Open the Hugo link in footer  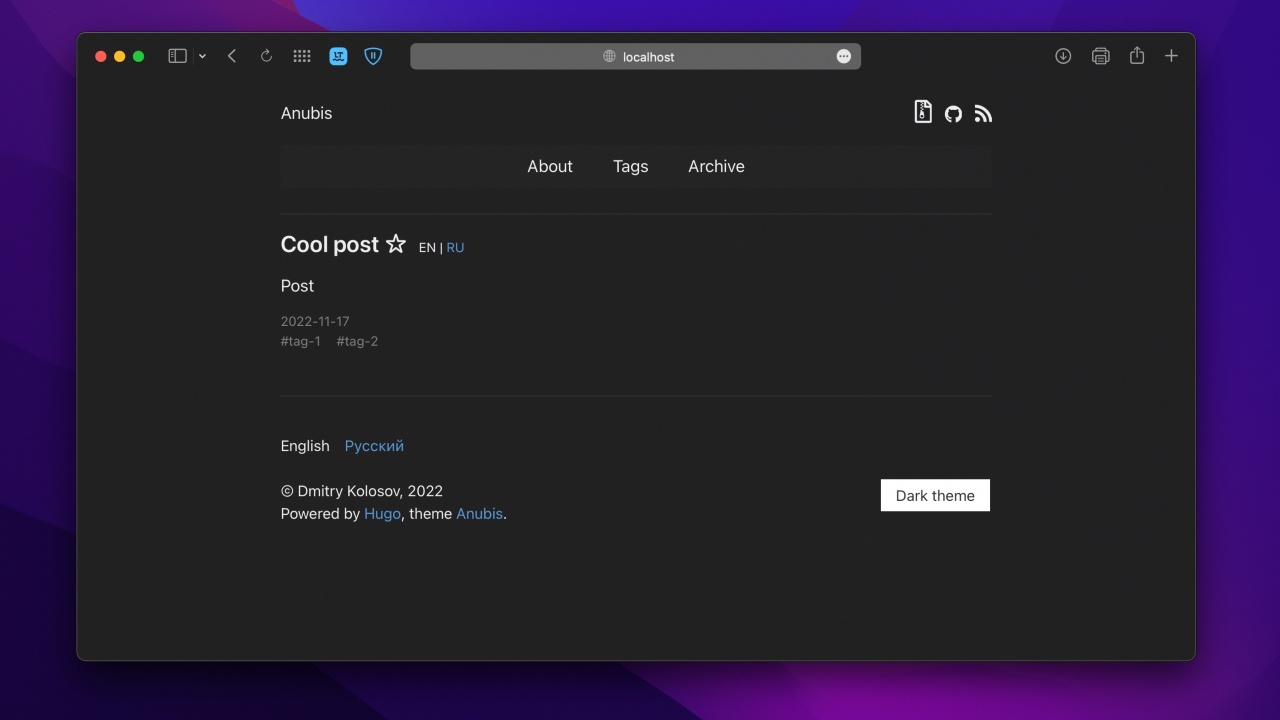382,514
